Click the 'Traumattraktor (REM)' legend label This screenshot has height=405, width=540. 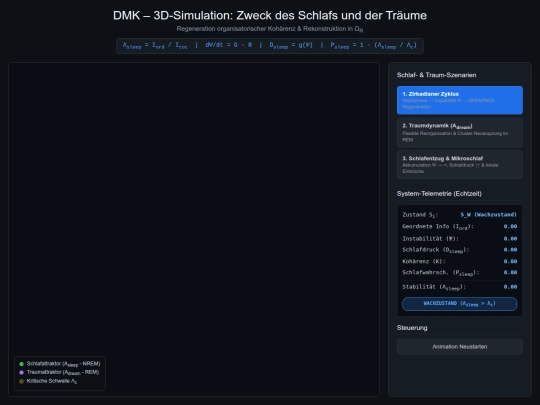(63, 372)
